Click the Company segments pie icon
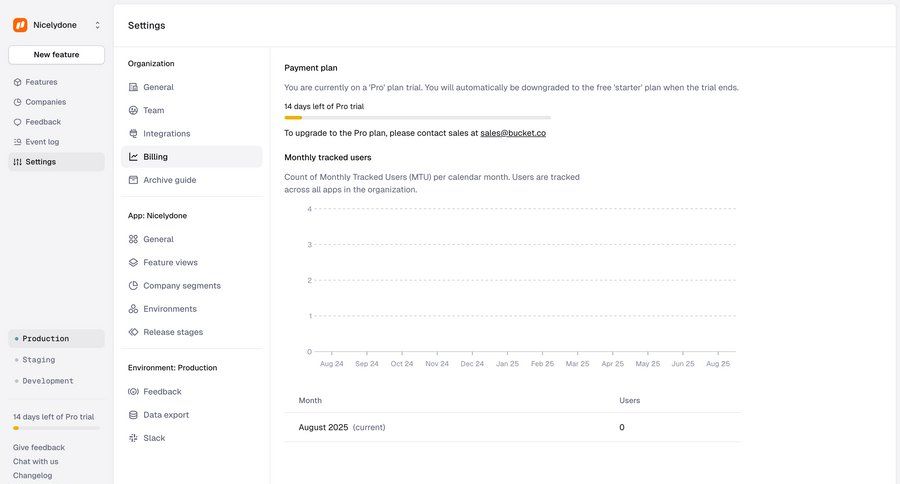The width and height of the screenshot is (900, 484). pos(133,285)
